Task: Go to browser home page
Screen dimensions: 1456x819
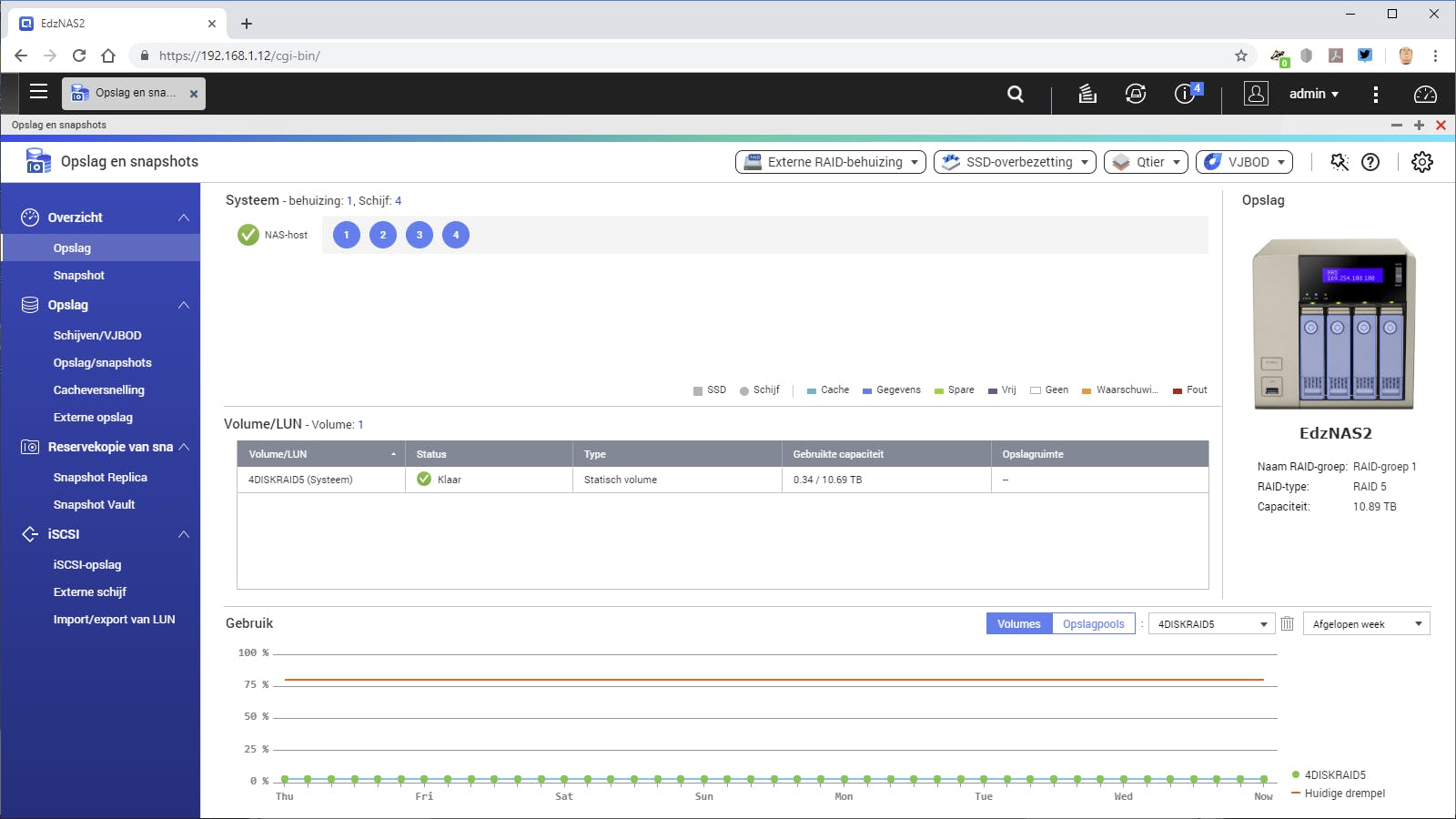Action: [108, 56]
